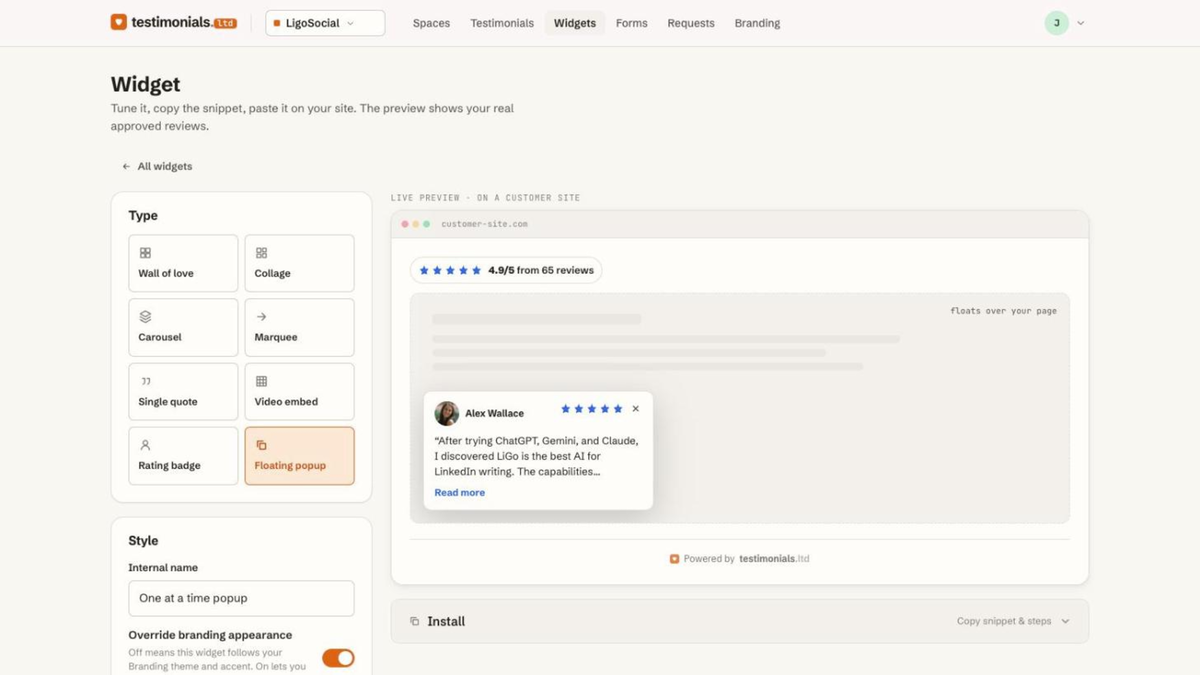Click the small heart icon beside Powered by
This screenshot has width=1200, height=675.
[674, 559]
